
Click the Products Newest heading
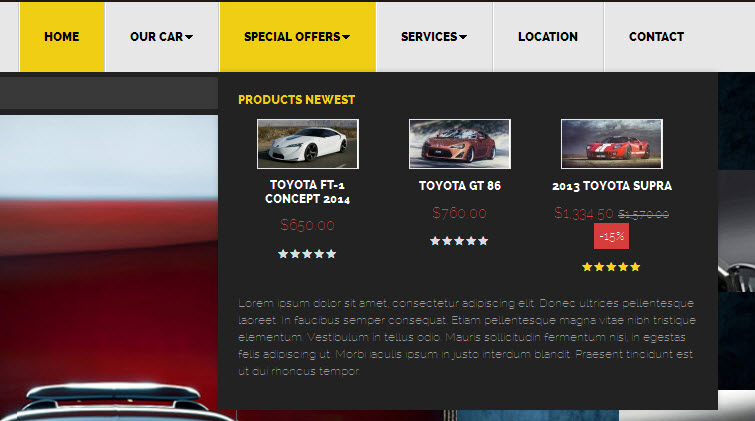point(297,100)
